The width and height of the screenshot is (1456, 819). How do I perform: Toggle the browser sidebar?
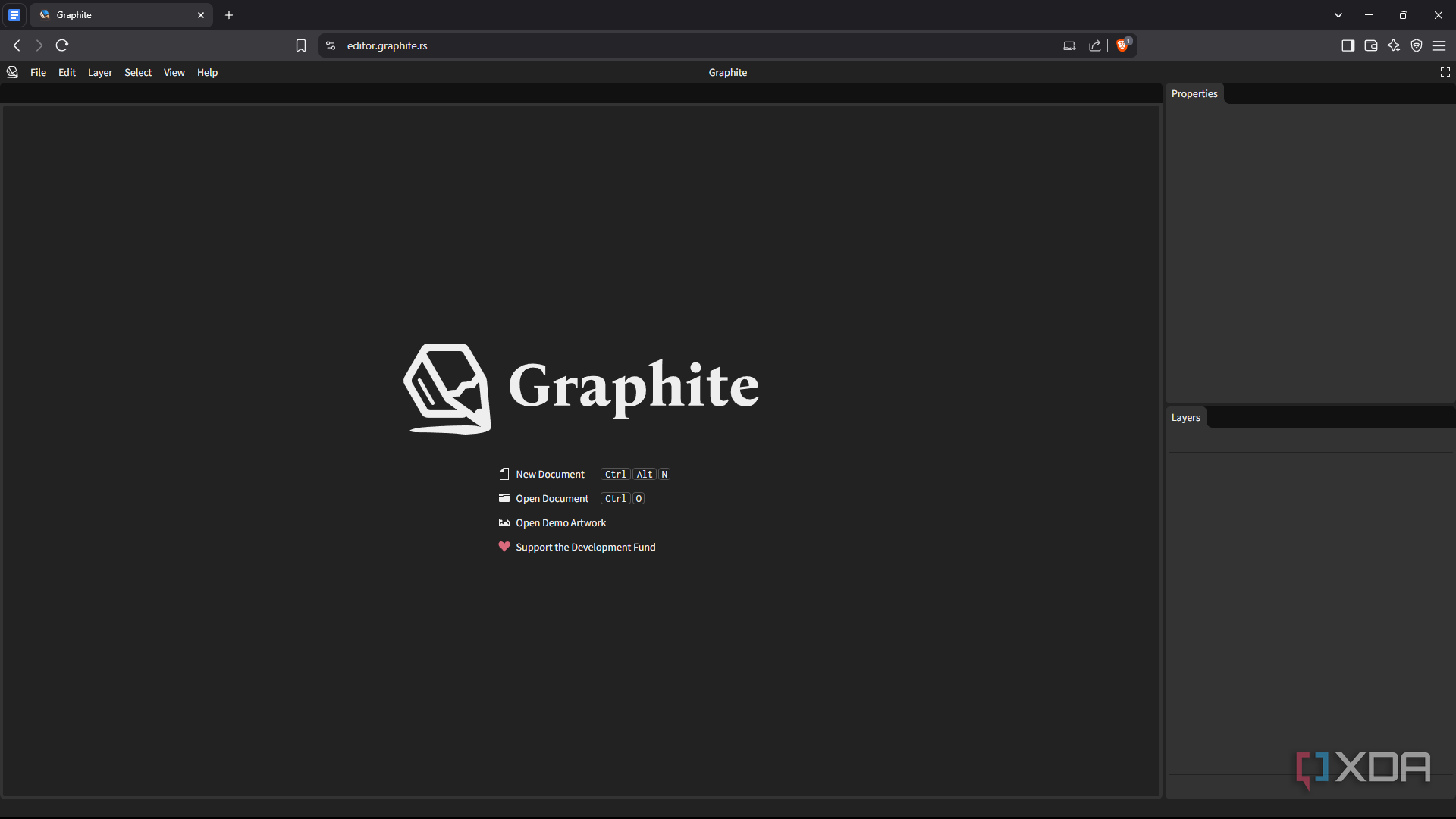point(1348,45)
